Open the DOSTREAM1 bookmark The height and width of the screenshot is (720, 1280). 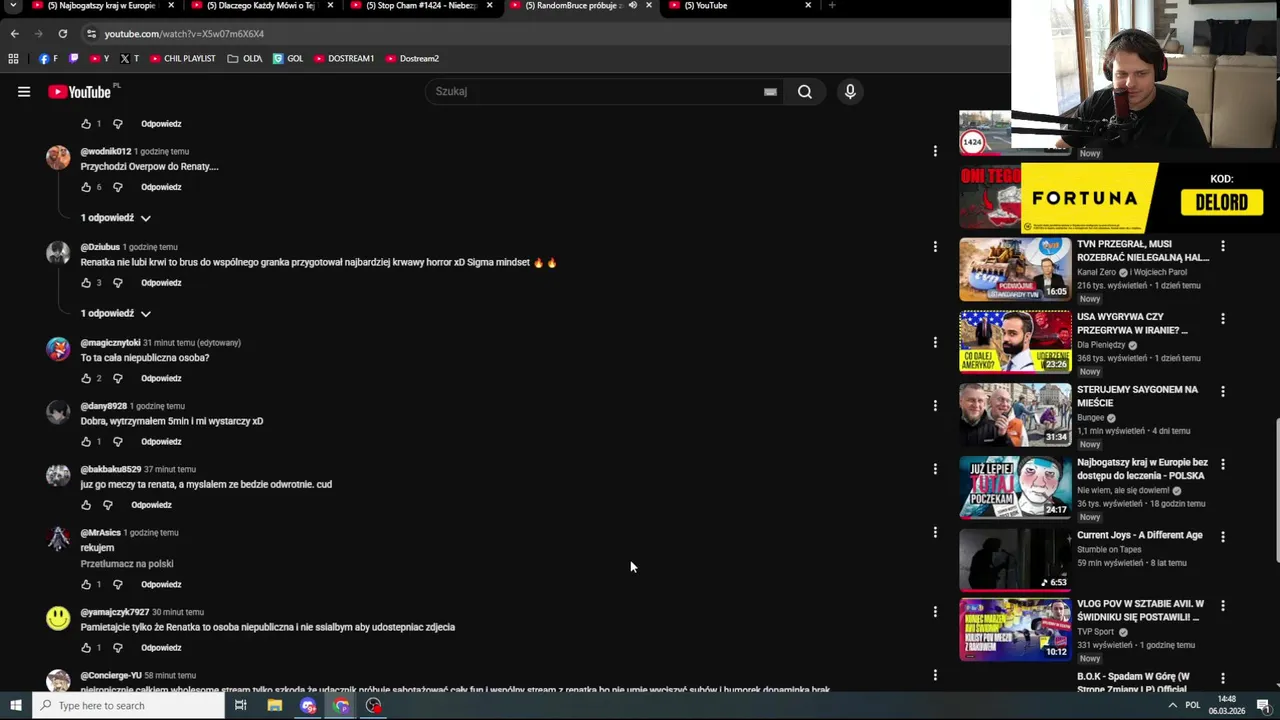[x=344, y=58]
